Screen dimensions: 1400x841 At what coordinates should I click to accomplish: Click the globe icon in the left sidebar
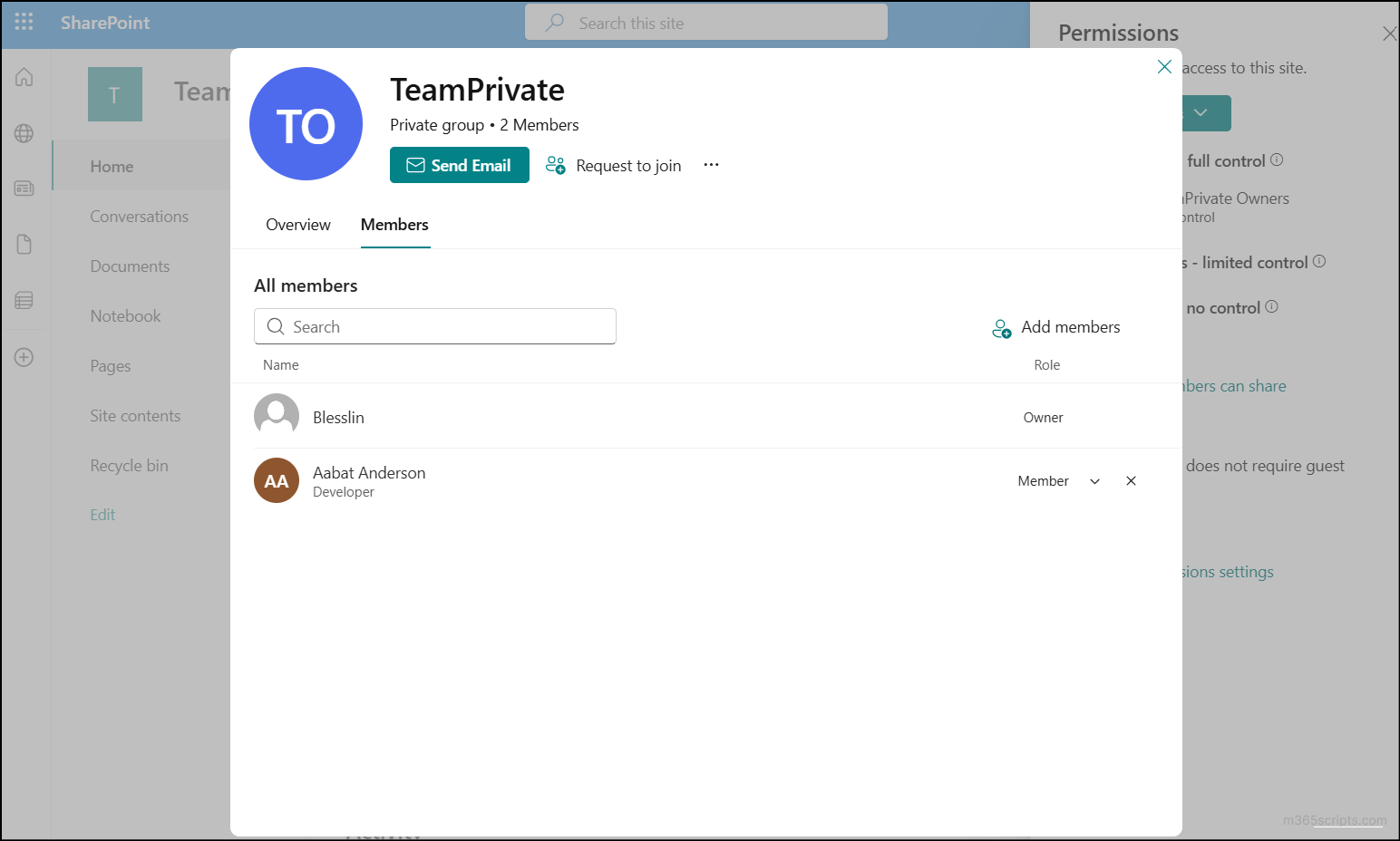pos(24,132)
